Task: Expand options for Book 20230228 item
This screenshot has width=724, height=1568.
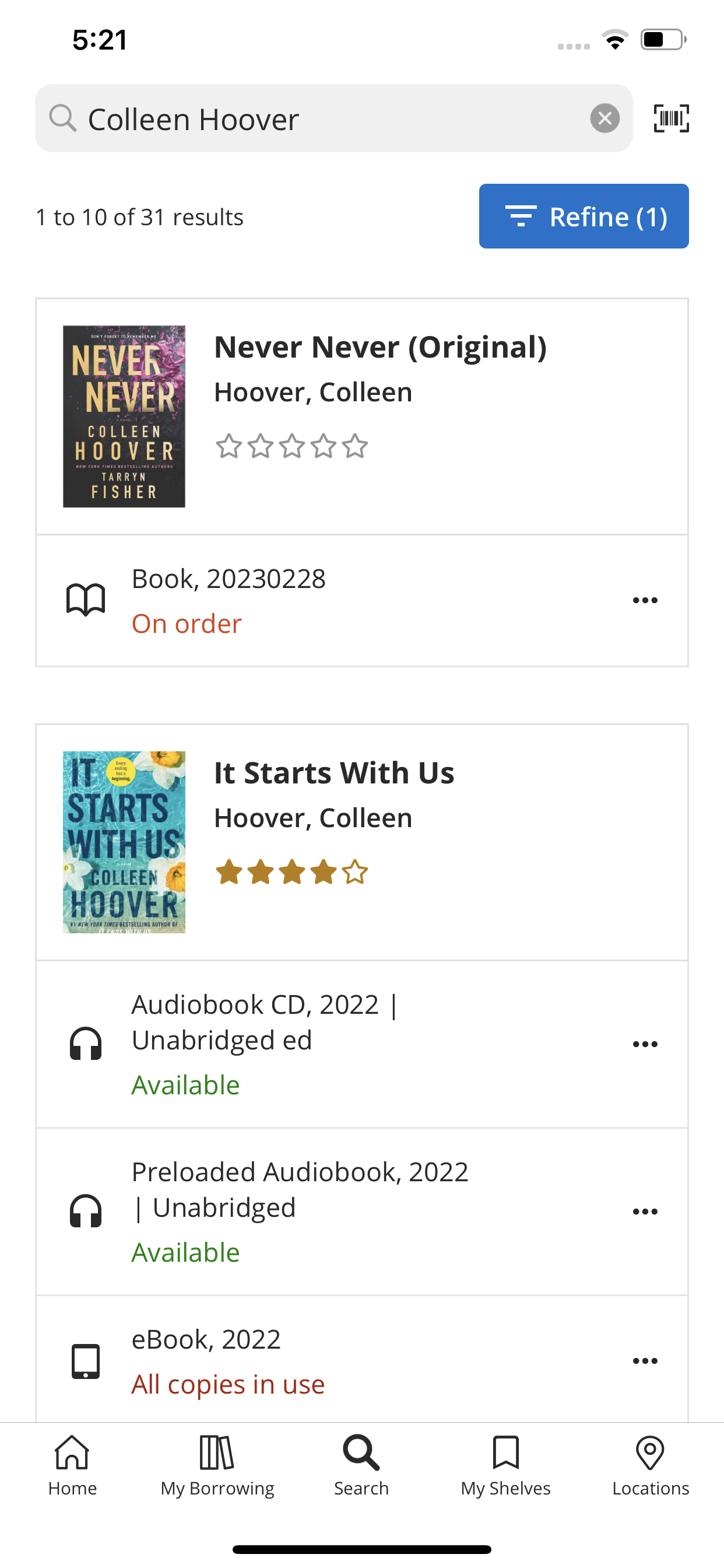Action: tap(645, 601)
